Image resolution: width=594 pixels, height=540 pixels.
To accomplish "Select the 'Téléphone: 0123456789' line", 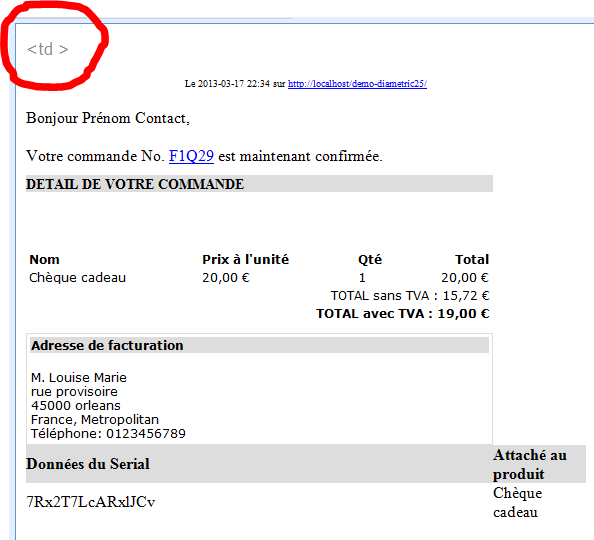I will [108, 434].
